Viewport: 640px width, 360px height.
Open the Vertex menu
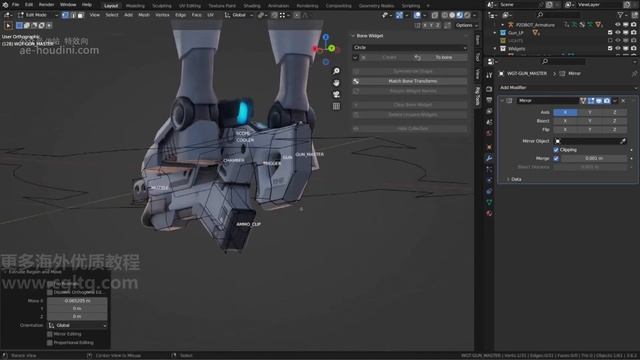pyautogui.click(x=162, y=15)
